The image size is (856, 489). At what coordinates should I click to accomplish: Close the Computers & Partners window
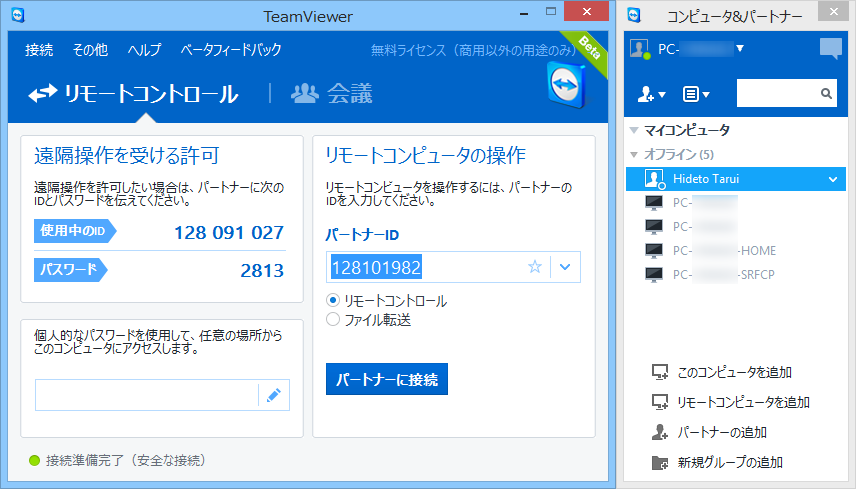834,11
